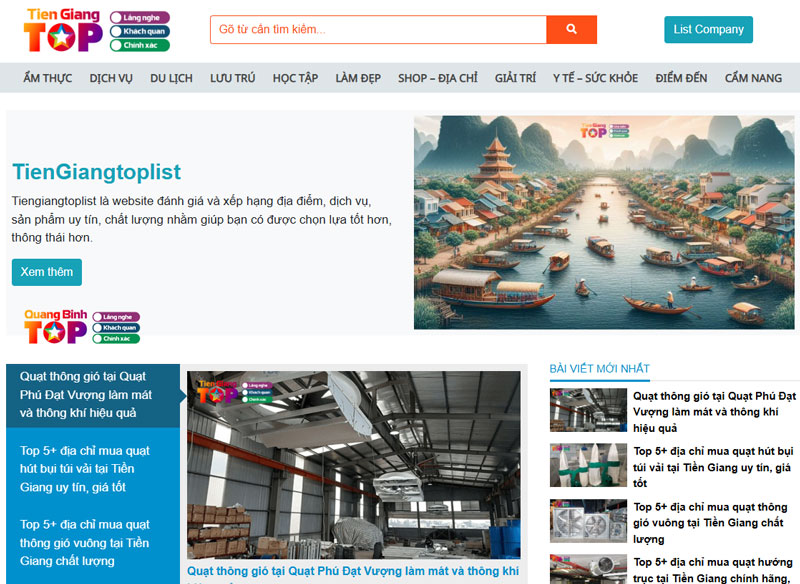Open the Y TẾ – SỨC KHỎE category
Screen dimensions: 800x584
tap(597, 76)
